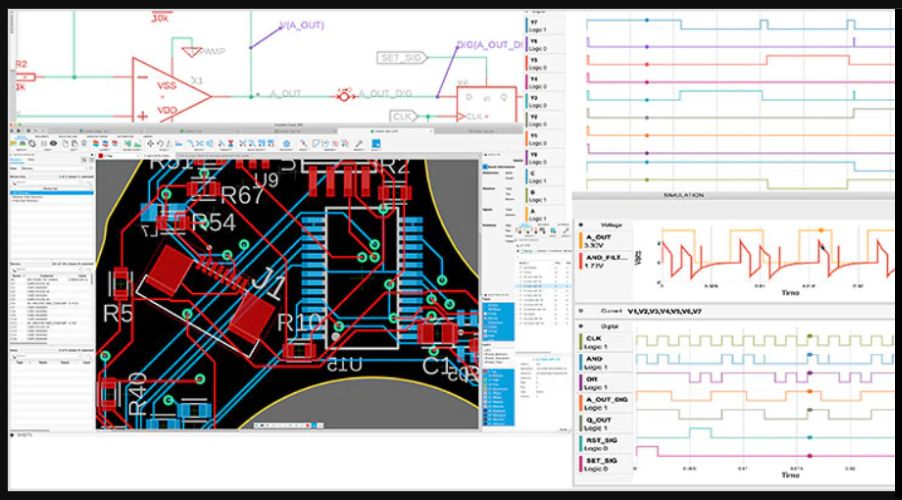The height and width of the screenshot is (500, 902).
Task: Click the green cursor marker on CLK waveform
Action: point(809,335)
